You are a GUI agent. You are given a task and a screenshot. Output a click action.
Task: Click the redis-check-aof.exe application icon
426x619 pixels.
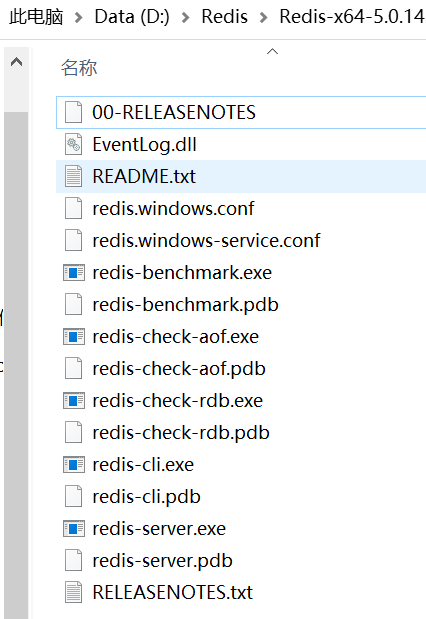tap(74, 336)
